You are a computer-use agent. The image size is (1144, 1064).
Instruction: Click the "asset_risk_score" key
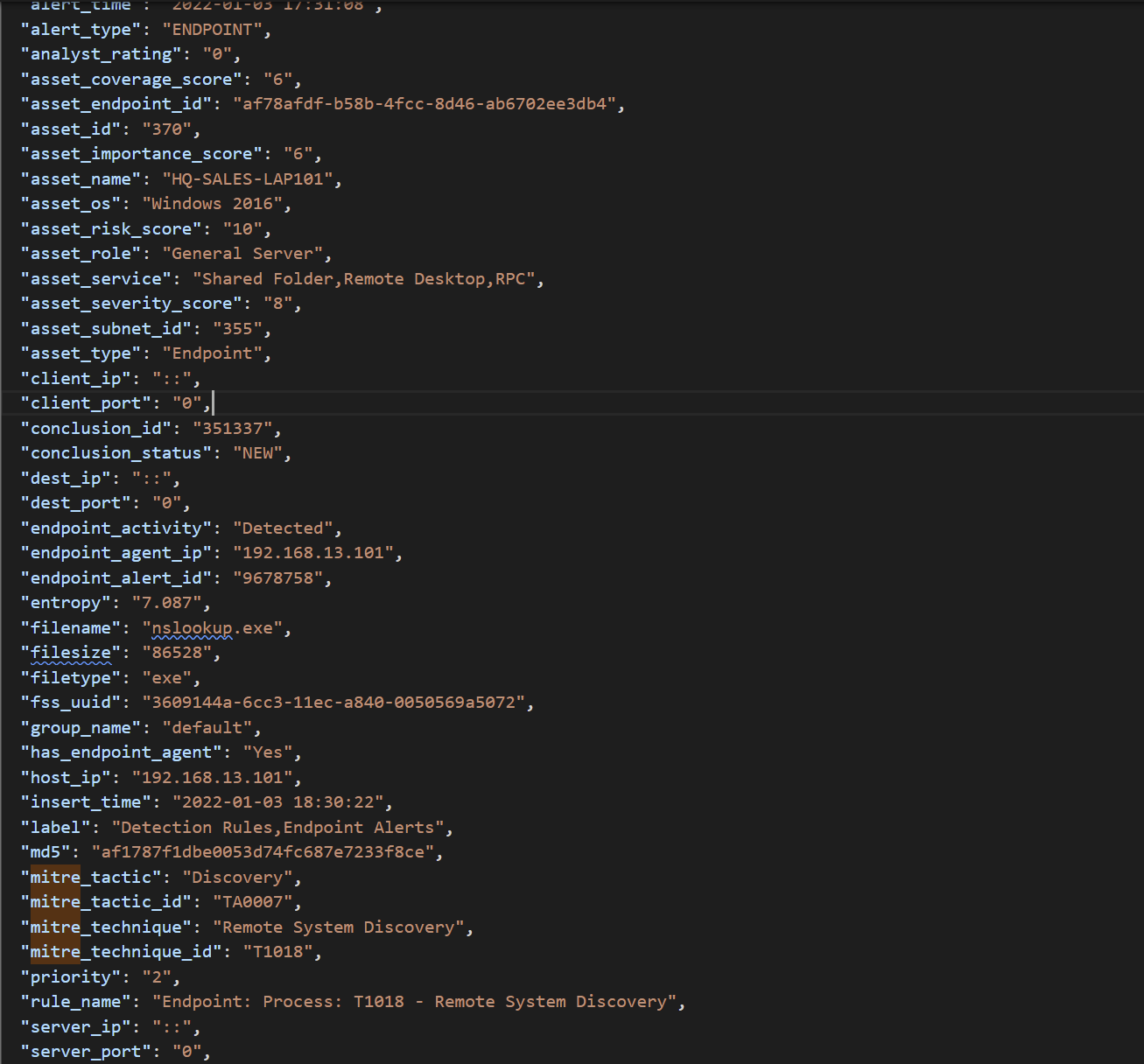pyautogui.click(x=111, y=229)
